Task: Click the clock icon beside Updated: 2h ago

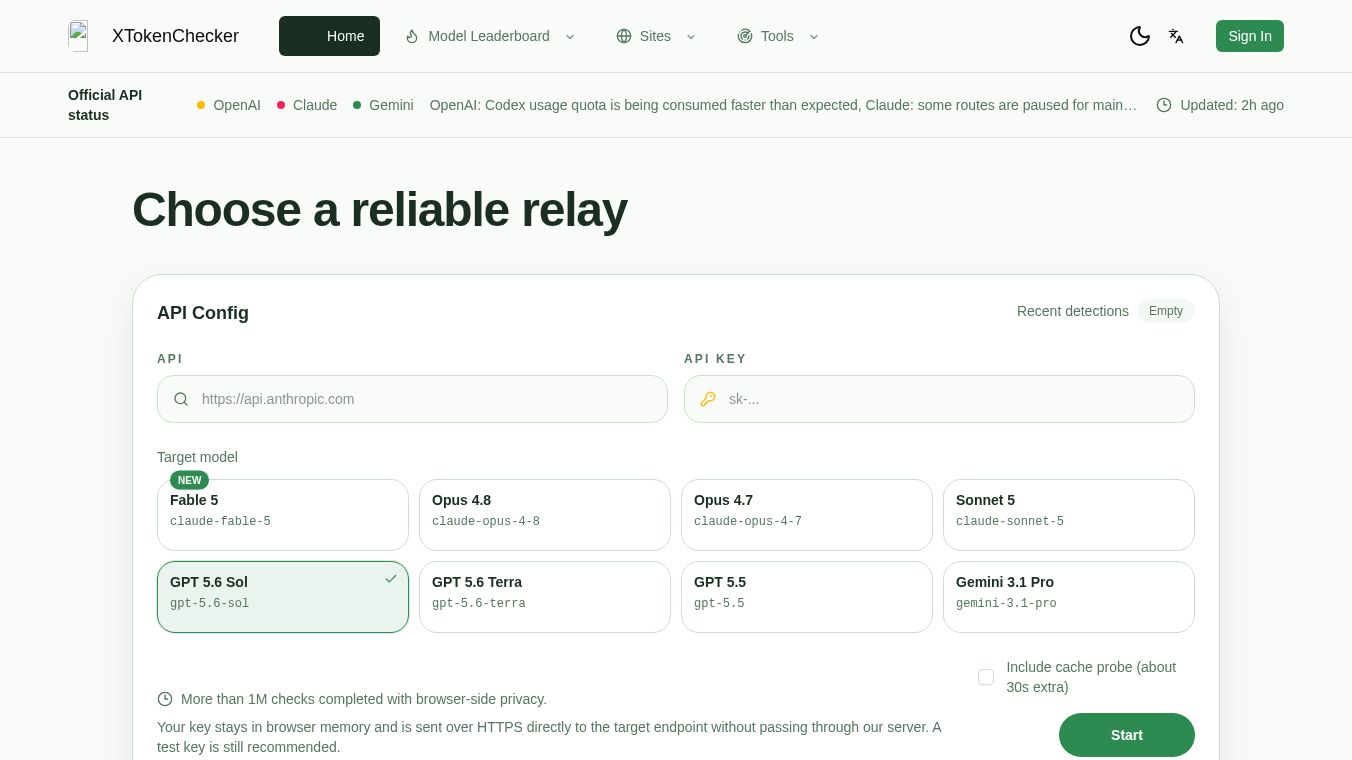Action: 1164,105
